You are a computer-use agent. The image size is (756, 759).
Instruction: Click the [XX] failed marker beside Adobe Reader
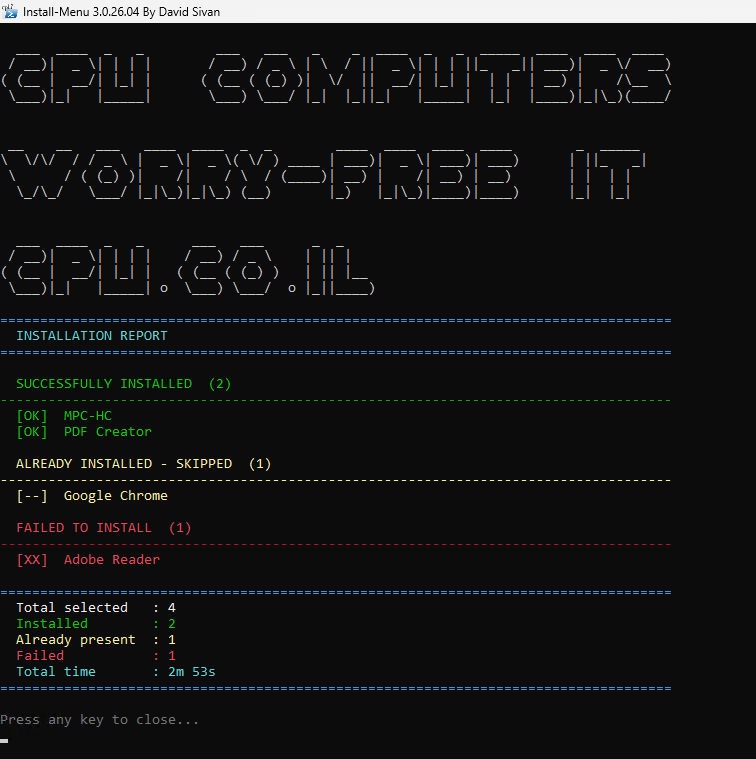(32, 560)
